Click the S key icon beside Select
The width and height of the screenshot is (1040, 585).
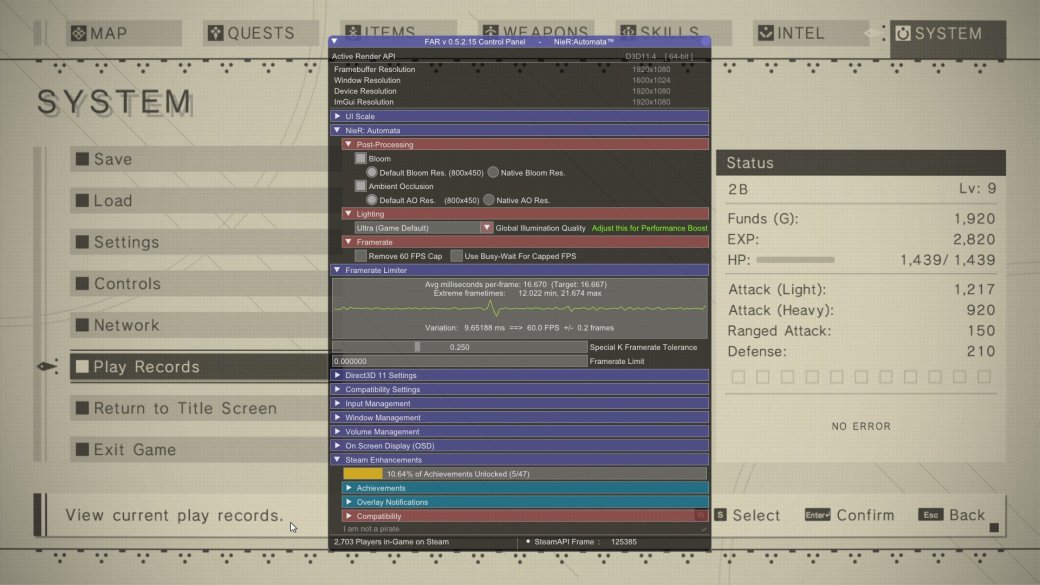pos(720,515)
